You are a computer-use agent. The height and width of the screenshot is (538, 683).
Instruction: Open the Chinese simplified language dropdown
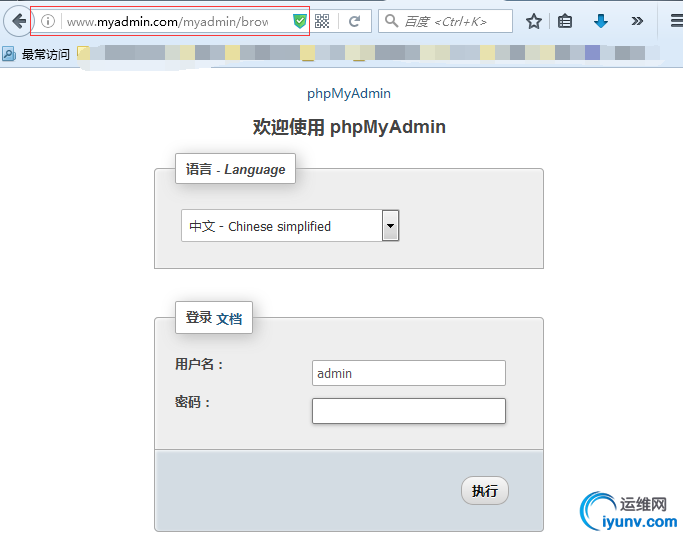point(290,226)
